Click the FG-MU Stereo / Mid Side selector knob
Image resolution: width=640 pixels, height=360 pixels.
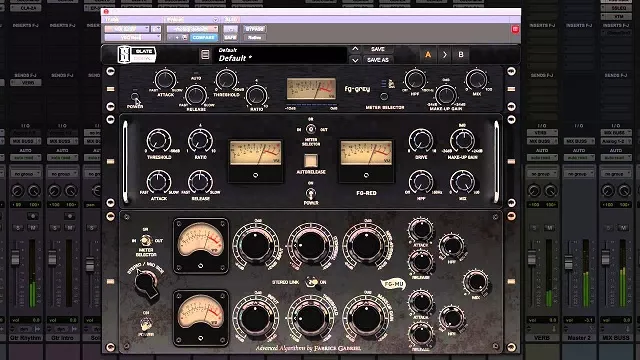pyautogui.click(x=147, y=283)
